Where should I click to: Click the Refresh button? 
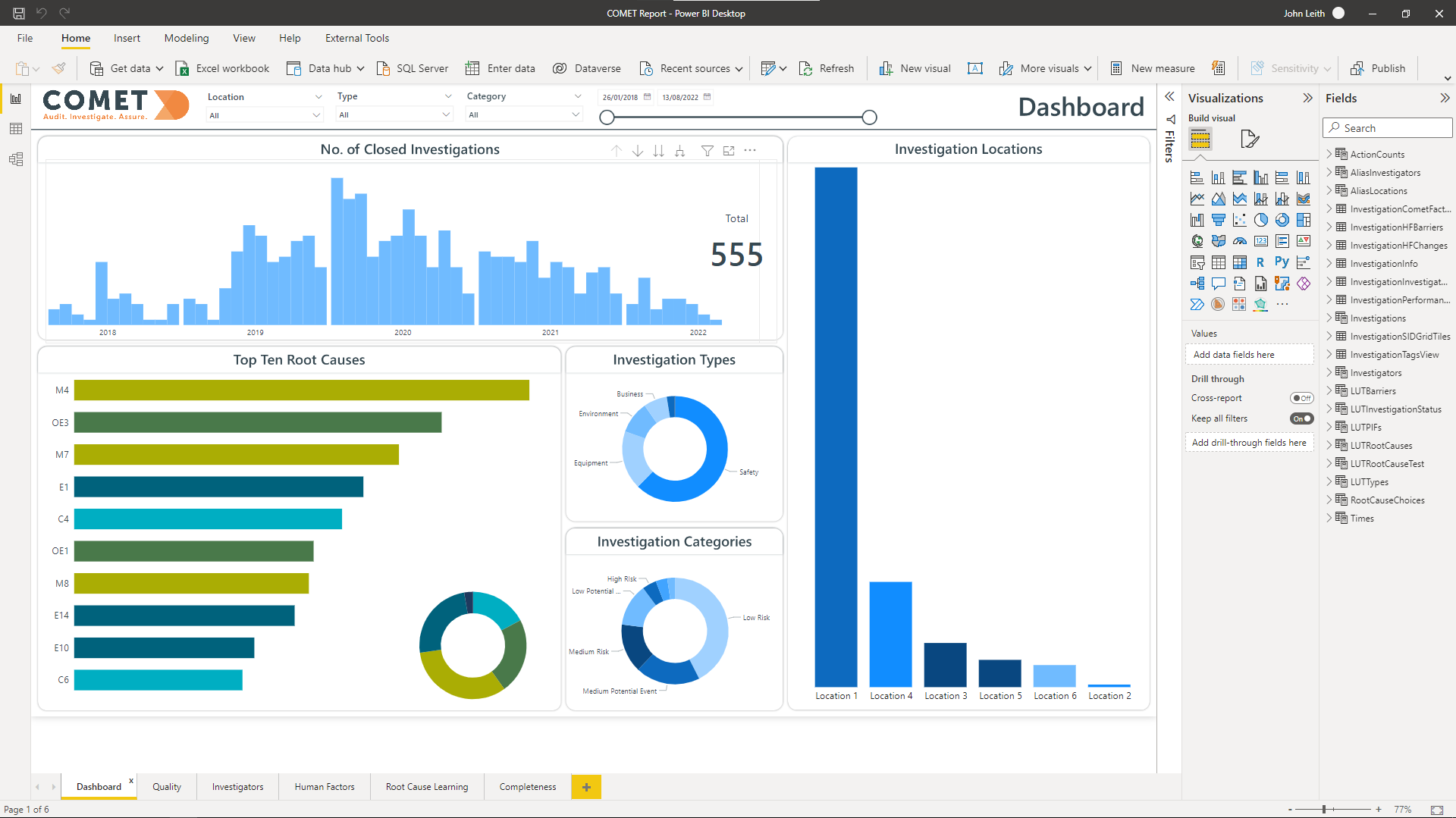point(827,68)
